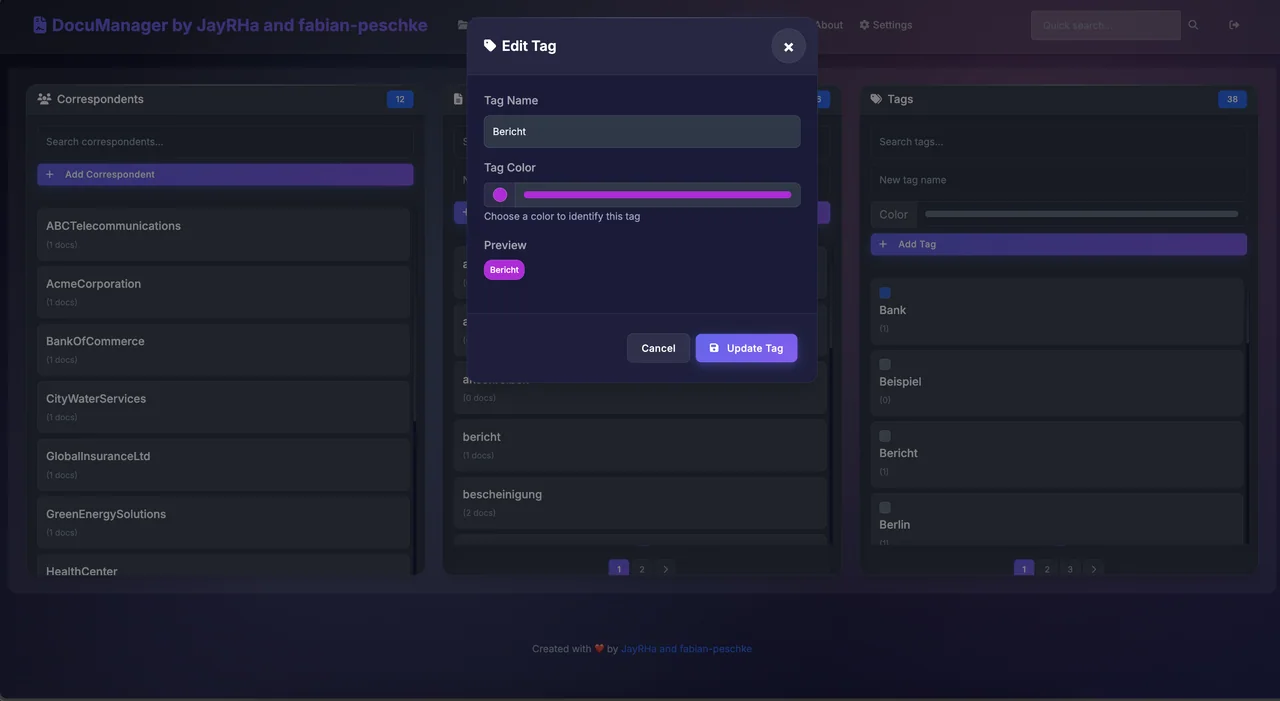Click the folder icon in top navigation
Image resolution: width=1280 pixels, height=701 pixels.
click(462, 25)
